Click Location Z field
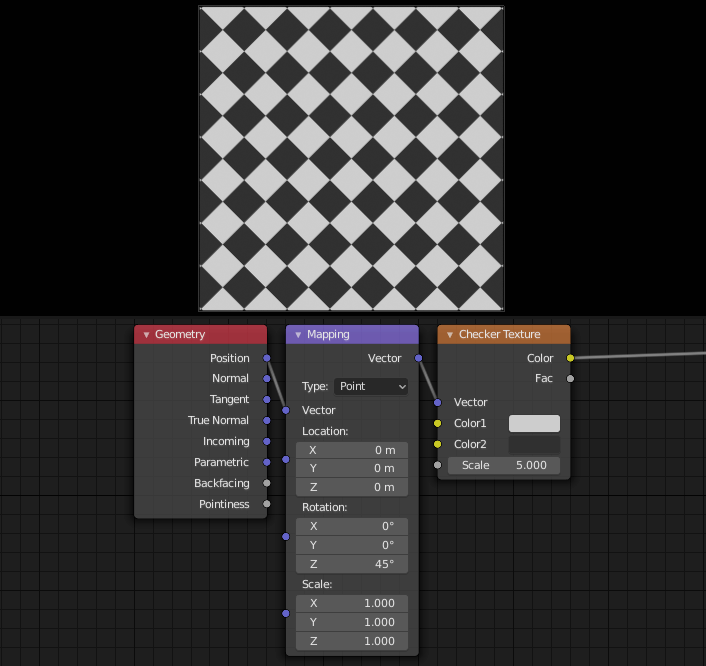 (x=352, y=487)
